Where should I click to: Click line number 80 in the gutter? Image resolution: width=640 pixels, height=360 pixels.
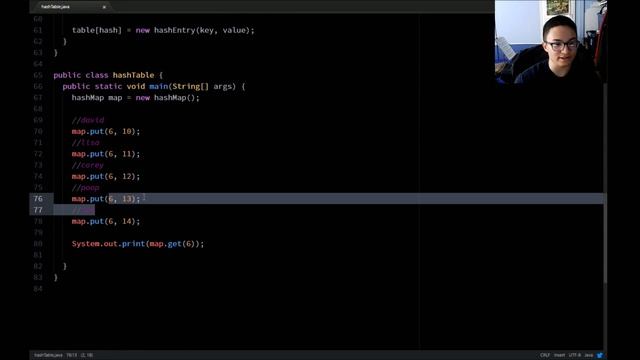pyautogui.click(x=38, y=244)
